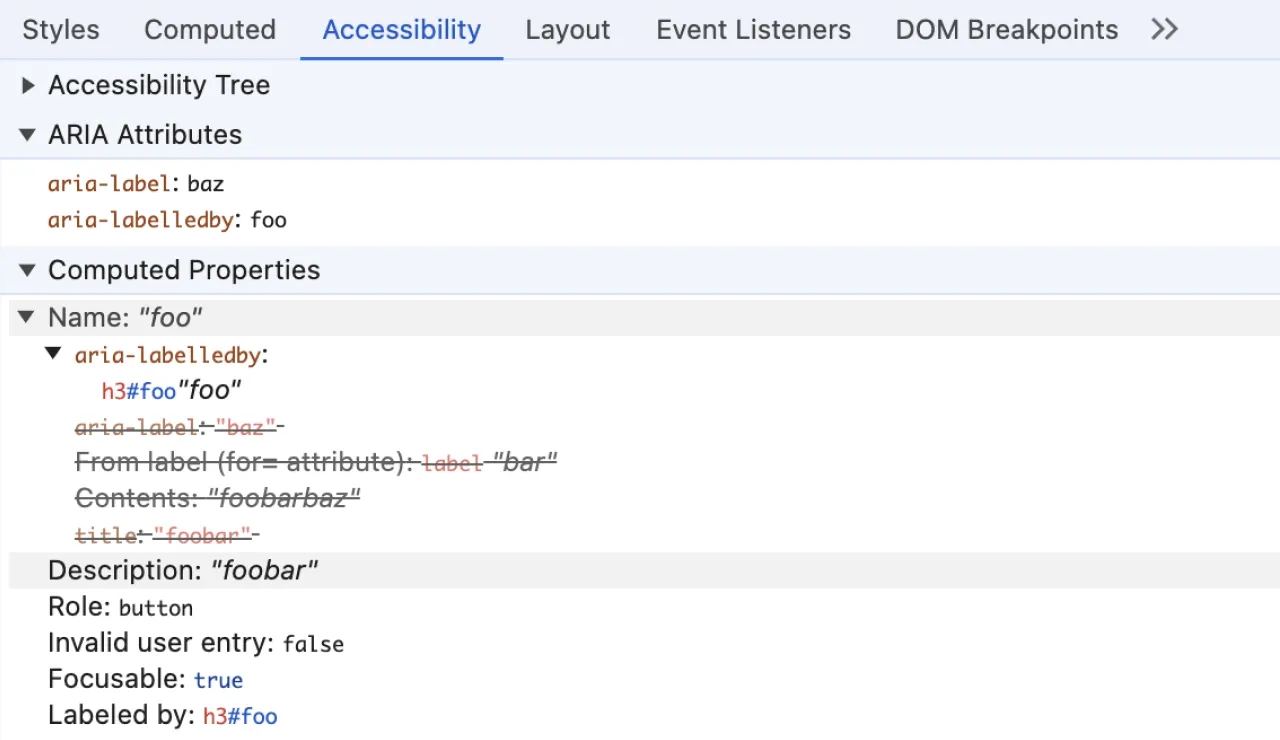Open the Event Listeners tab
Viewport: 1280px width, 740px height.
pos(753,30)
